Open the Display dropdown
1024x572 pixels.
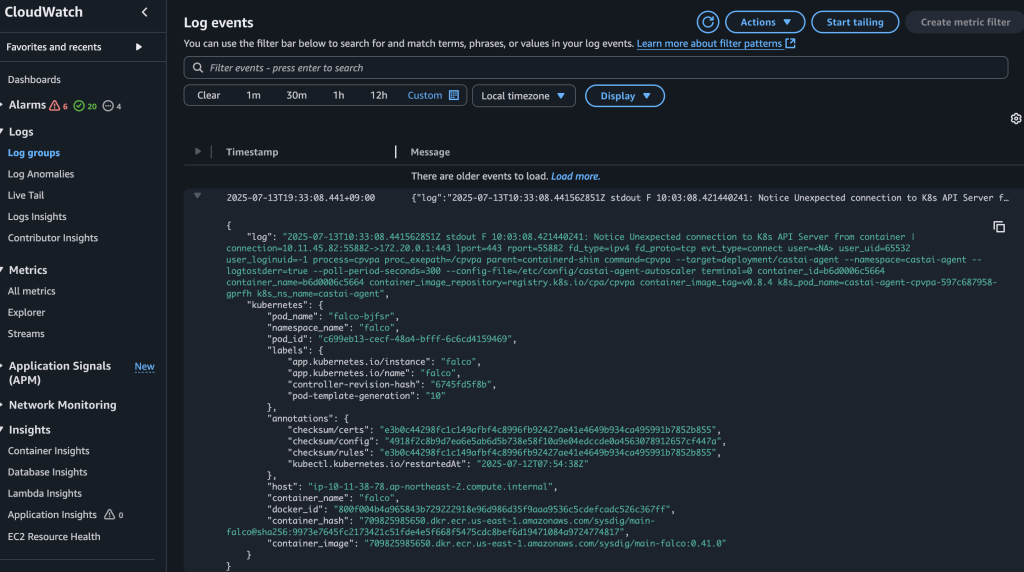click(624, 95)
